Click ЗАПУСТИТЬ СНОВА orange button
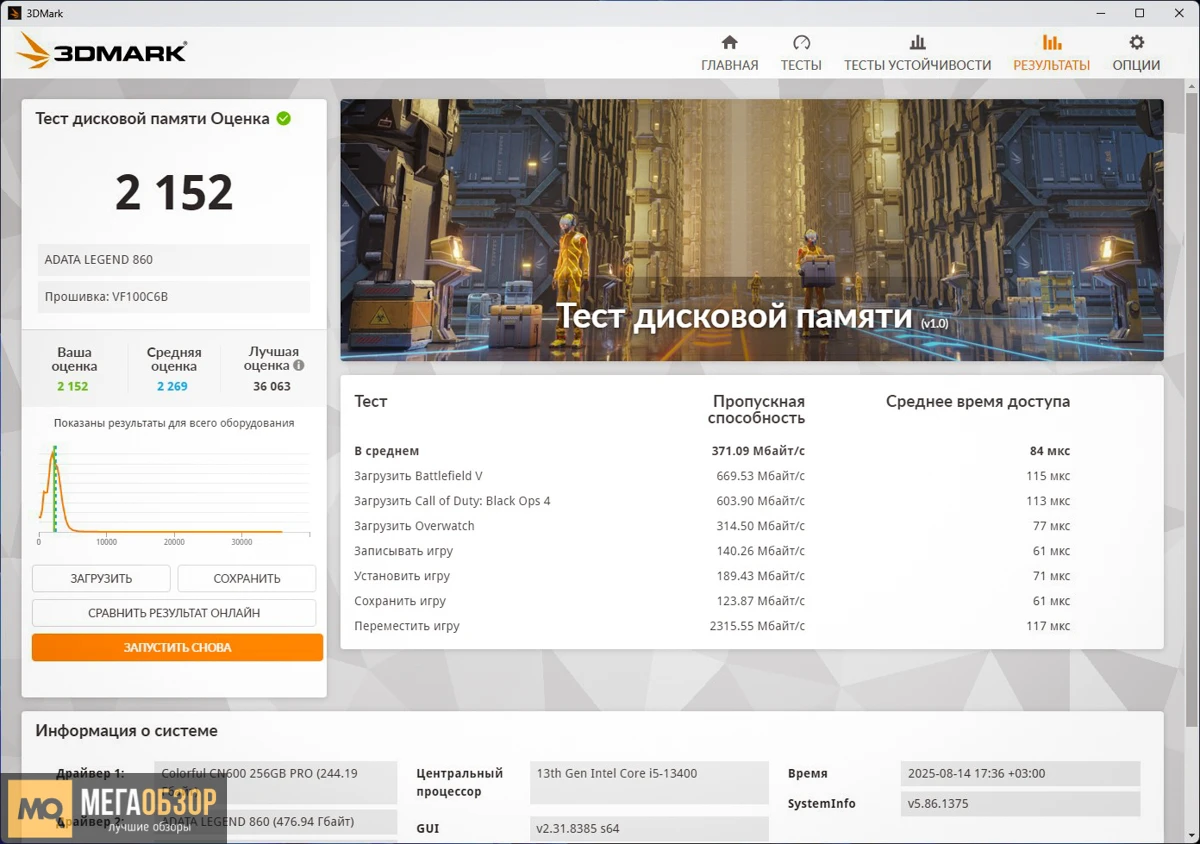 [177, 647]
